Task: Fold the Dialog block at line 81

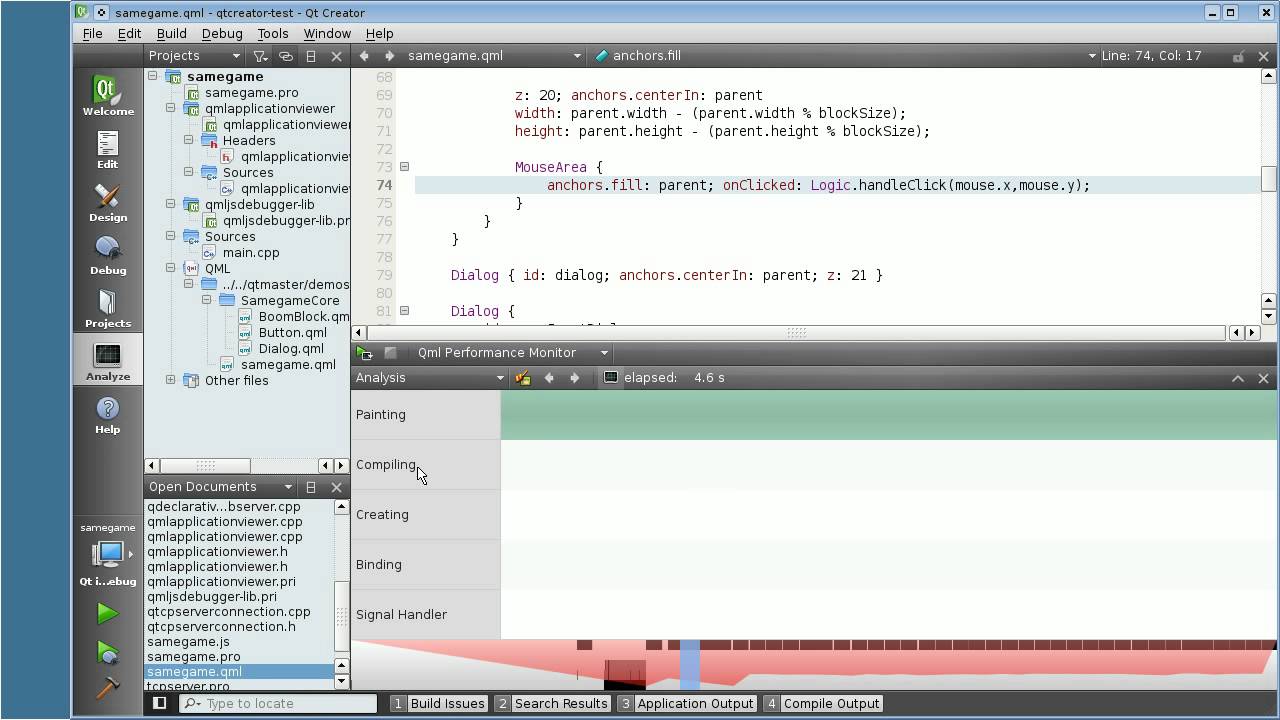Action: 405,311
